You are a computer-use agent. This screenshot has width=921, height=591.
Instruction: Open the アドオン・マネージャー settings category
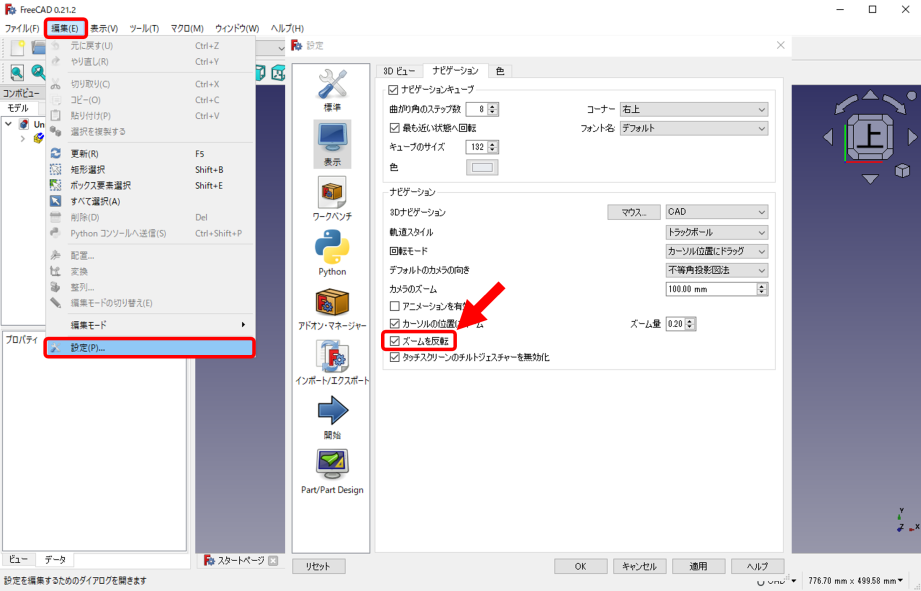pyautogui.click(x=332, y=309)
